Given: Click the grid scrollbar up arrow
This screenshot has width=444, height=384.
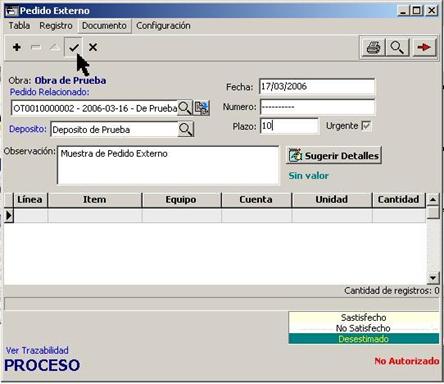Looking at the screenshot, I should (x=433, y=200).
